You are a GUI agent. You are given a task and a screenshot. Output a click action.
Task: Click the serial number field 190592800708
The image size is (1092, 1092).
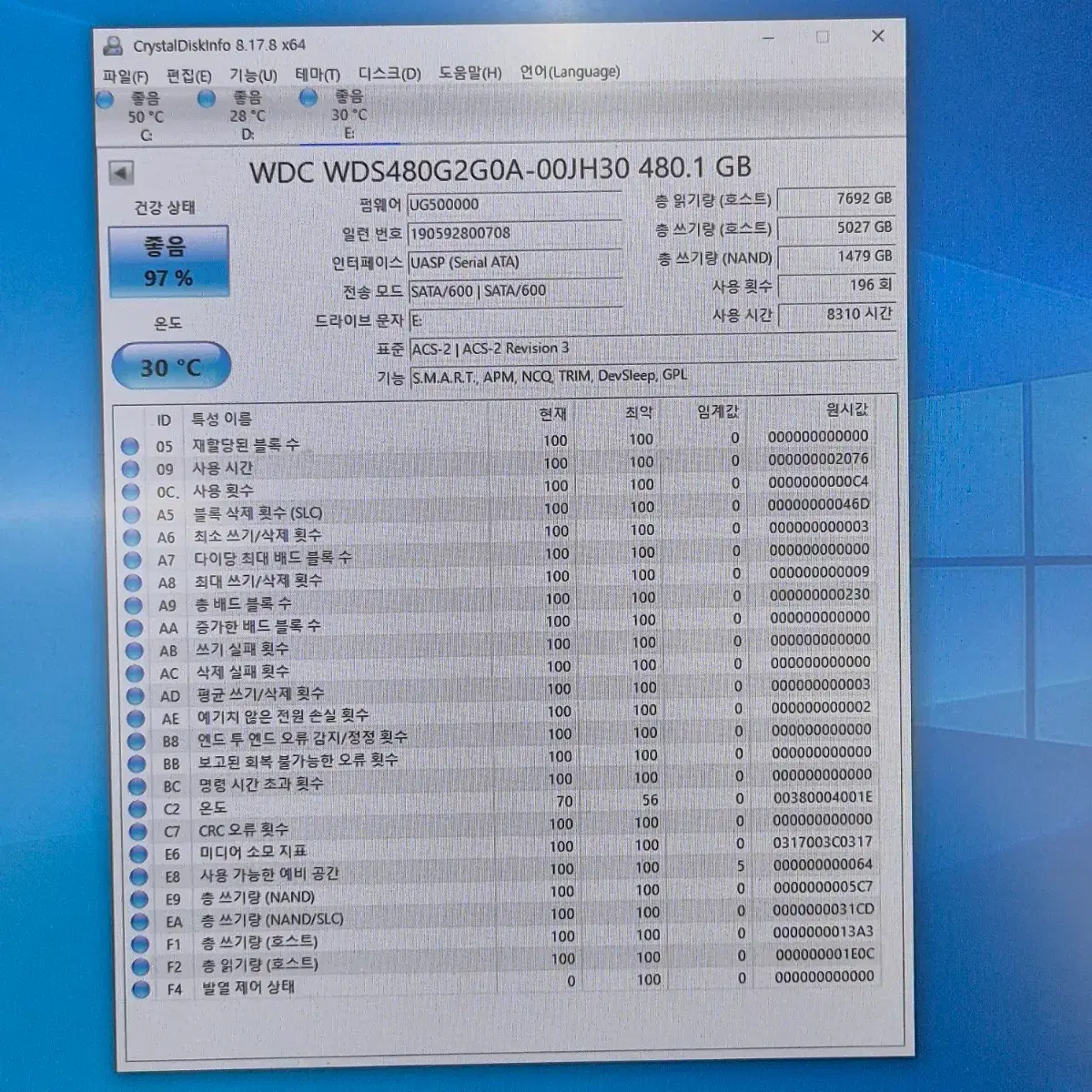(514, 234)
